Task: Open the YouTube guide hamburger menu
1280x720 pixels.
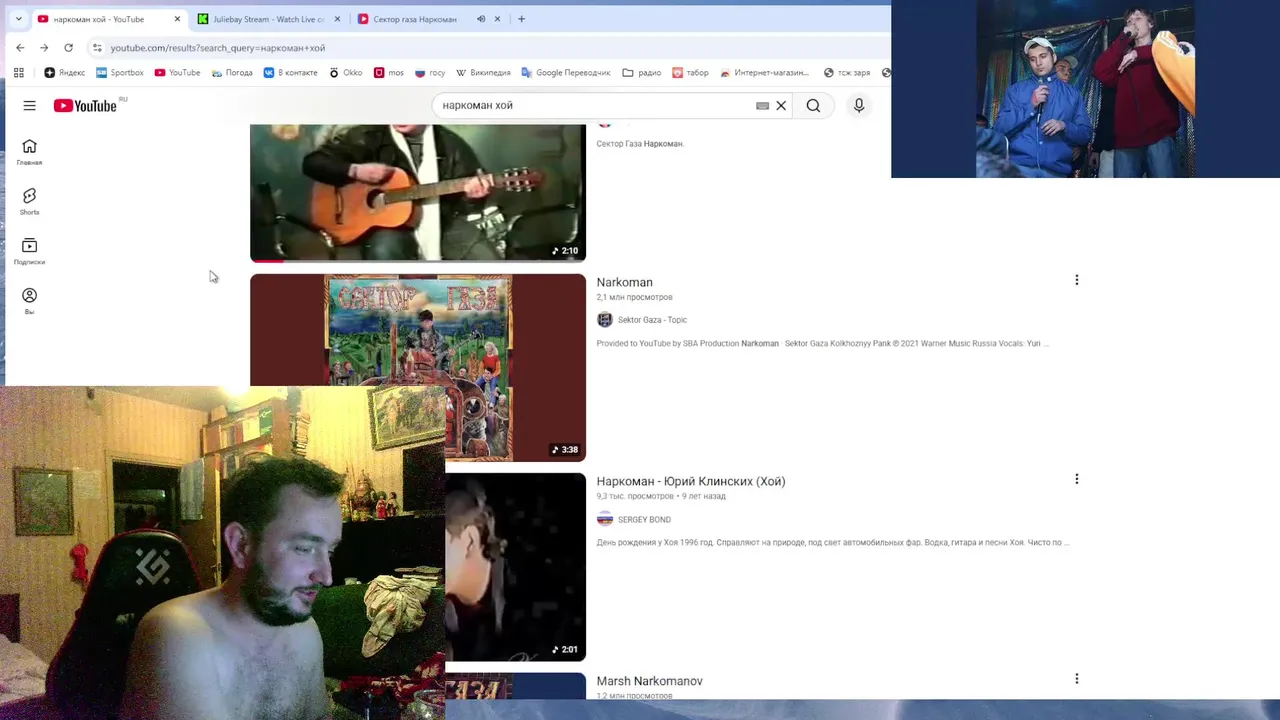Action: (29, 105)
